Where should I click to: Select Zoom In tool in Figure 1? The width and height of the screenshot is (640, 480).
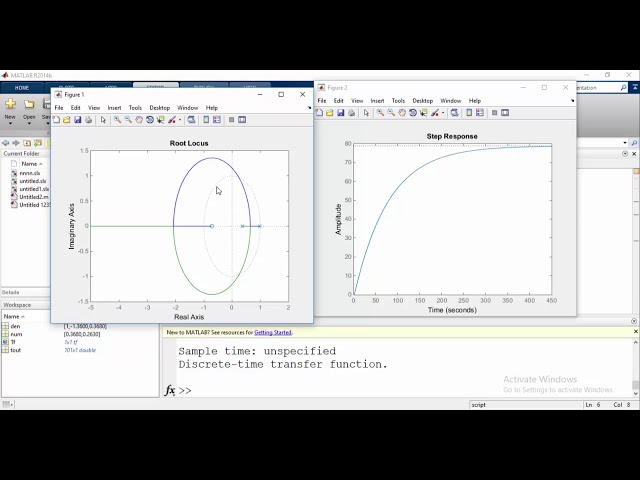tap(117, 120)
